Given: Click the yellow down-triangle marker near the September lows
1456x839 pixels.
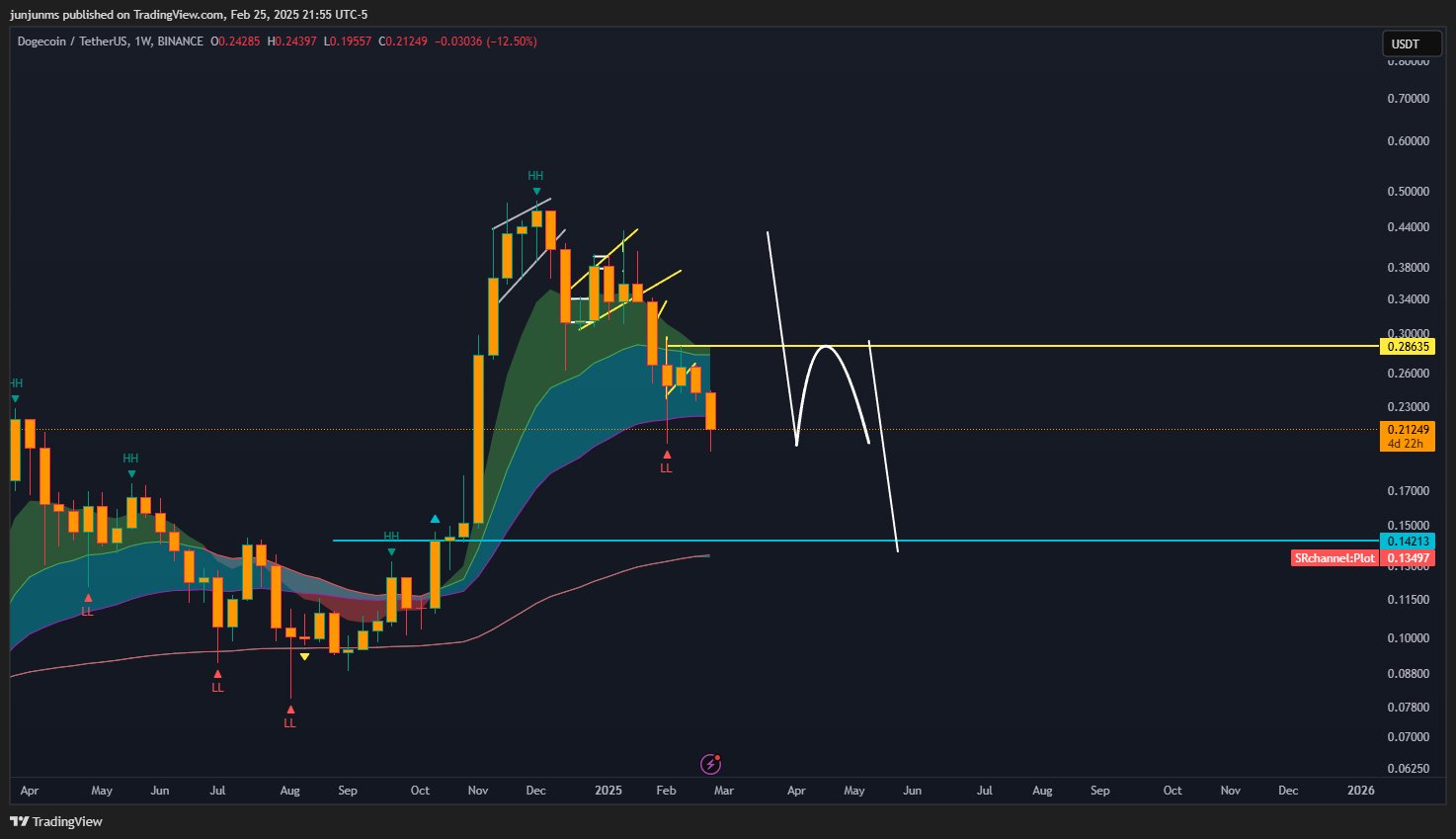Looking at the screenshot, I should pyautogui.click(x=304, y=654).
